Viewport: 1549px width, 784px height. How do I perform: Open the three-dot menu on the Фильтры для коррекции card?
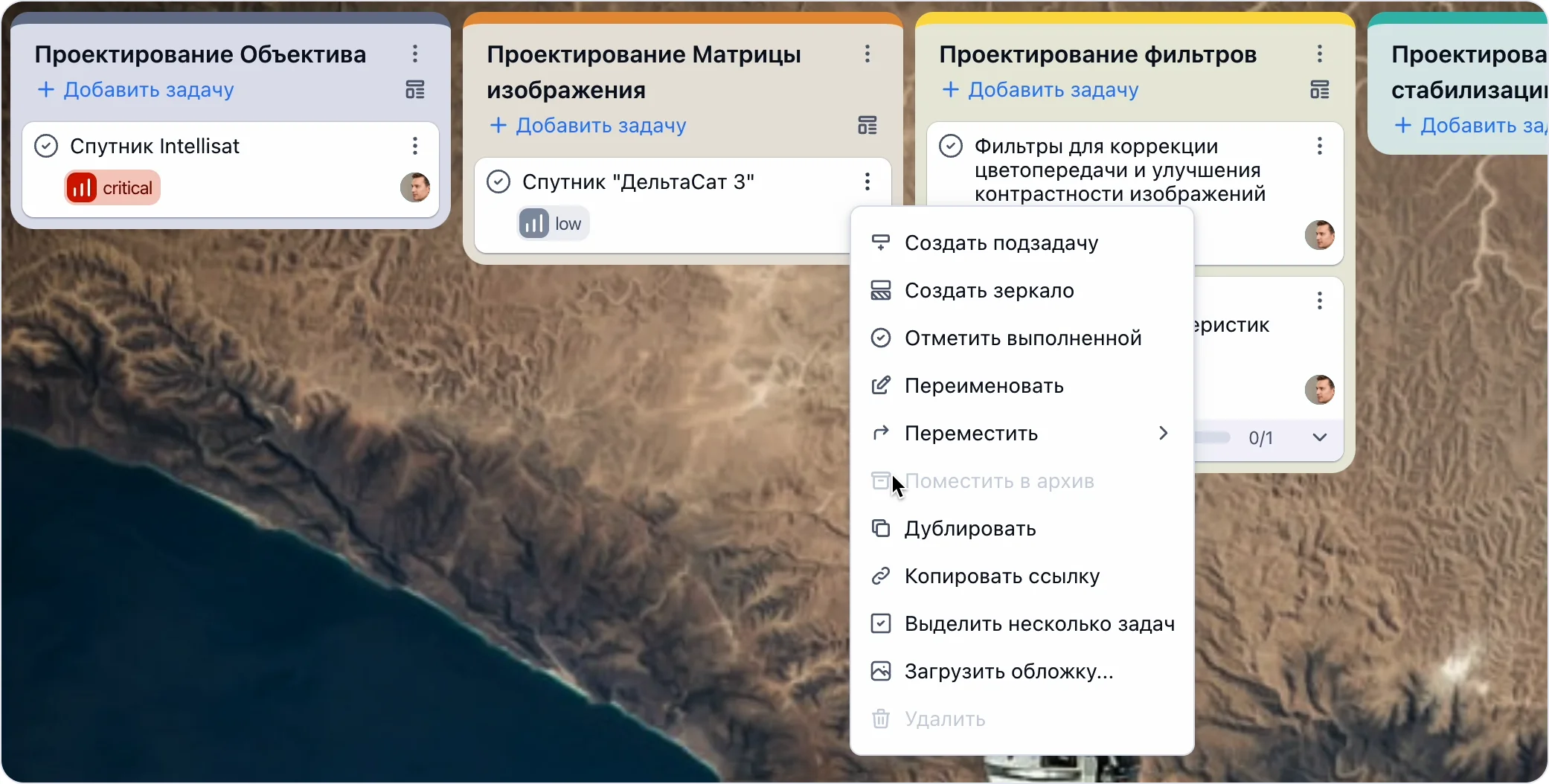(1320, 146)
